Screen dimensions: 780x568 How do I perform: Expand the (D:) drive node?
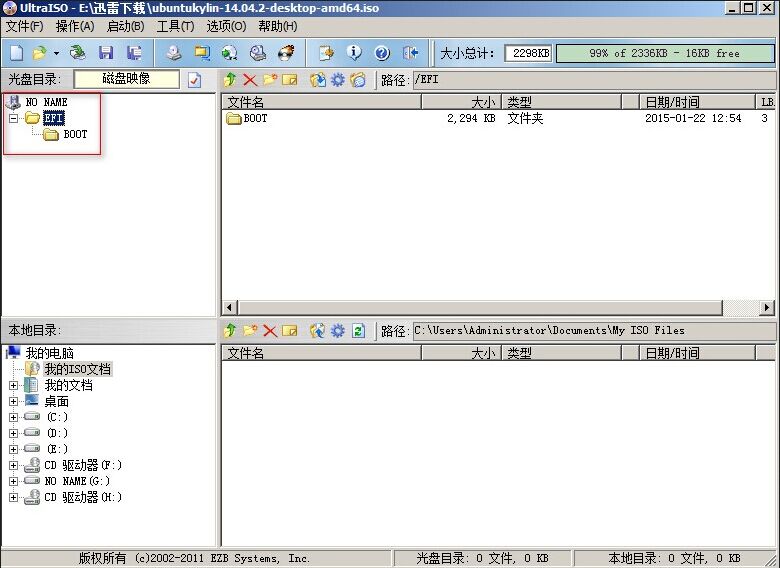coord(13,433)
